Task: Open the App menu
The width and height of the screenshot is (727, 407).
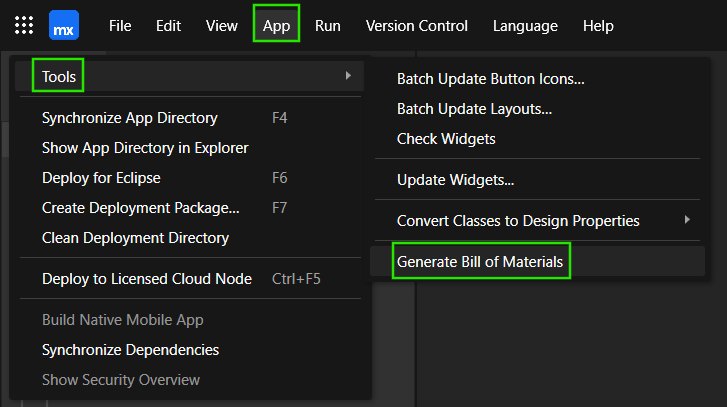Action: click(276, 25)
